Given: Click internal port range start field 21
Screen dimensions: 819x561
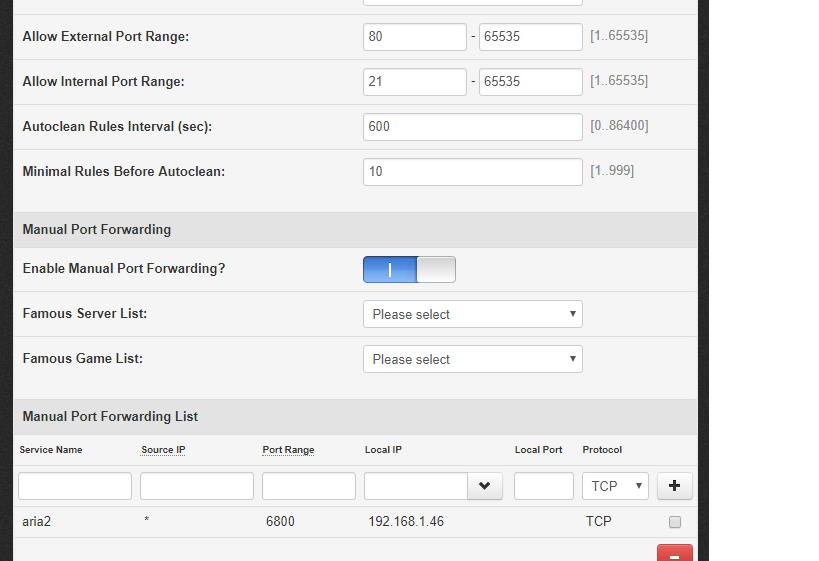Looking at the screenshot, I should point(415,81).
